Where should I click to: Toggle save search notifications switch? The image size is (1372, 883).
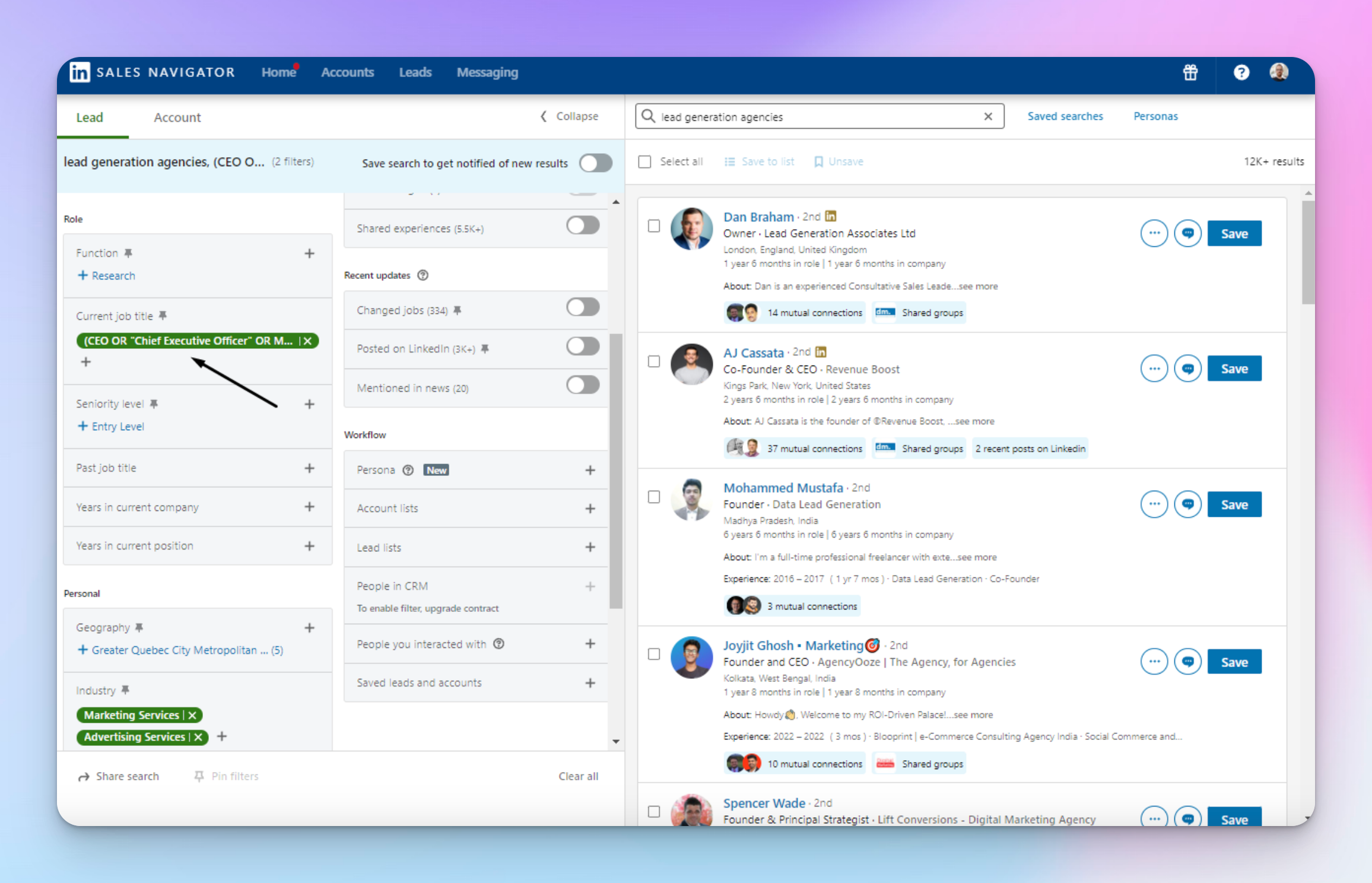pos(595,163)
